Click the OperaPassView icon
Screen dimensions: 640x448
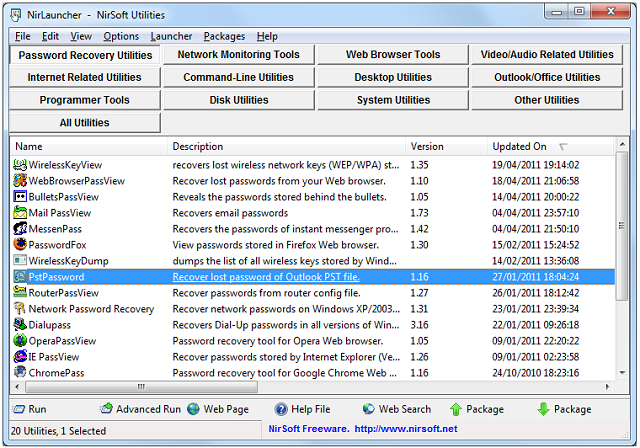click(x=20, y=341)
